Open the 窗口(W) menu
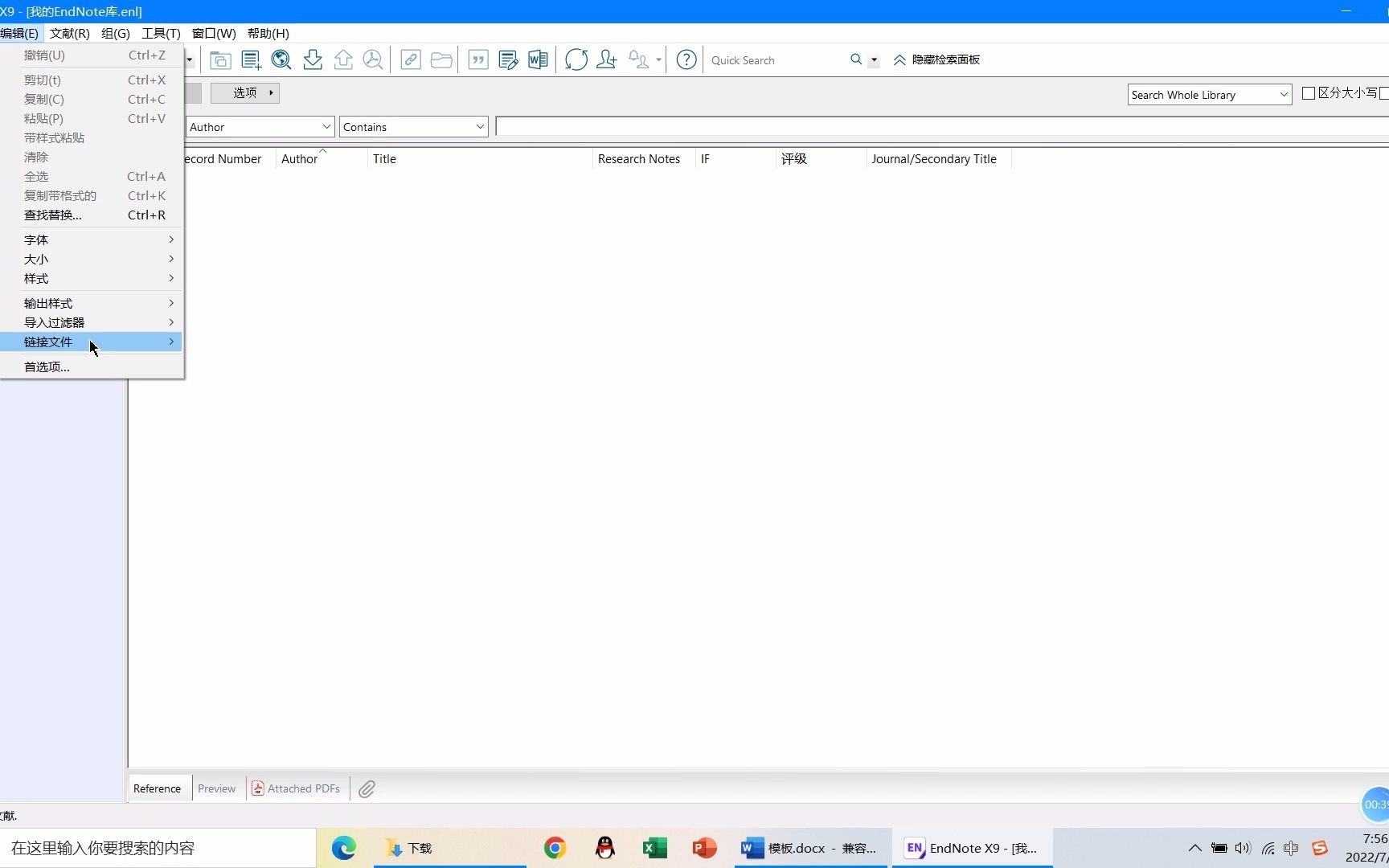1389x868 pixels. click(214, 33)
